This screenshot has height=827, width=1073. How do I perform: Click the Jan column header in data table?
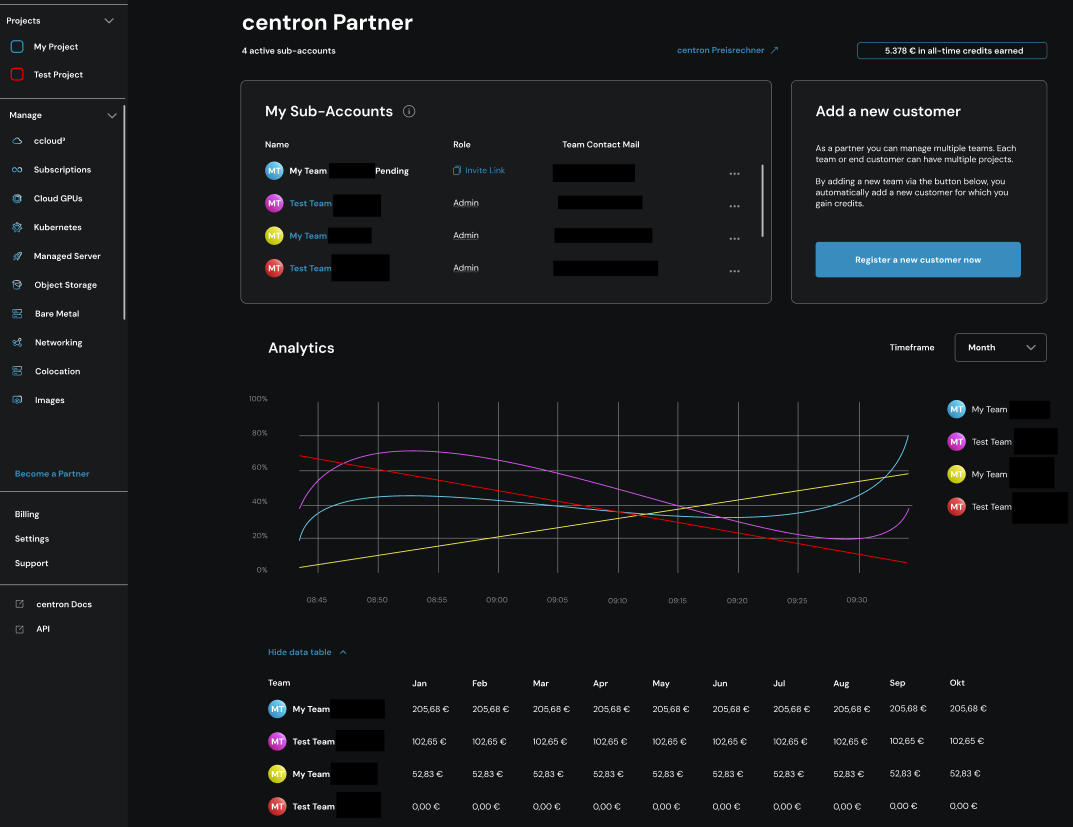[x=419, y=683]
